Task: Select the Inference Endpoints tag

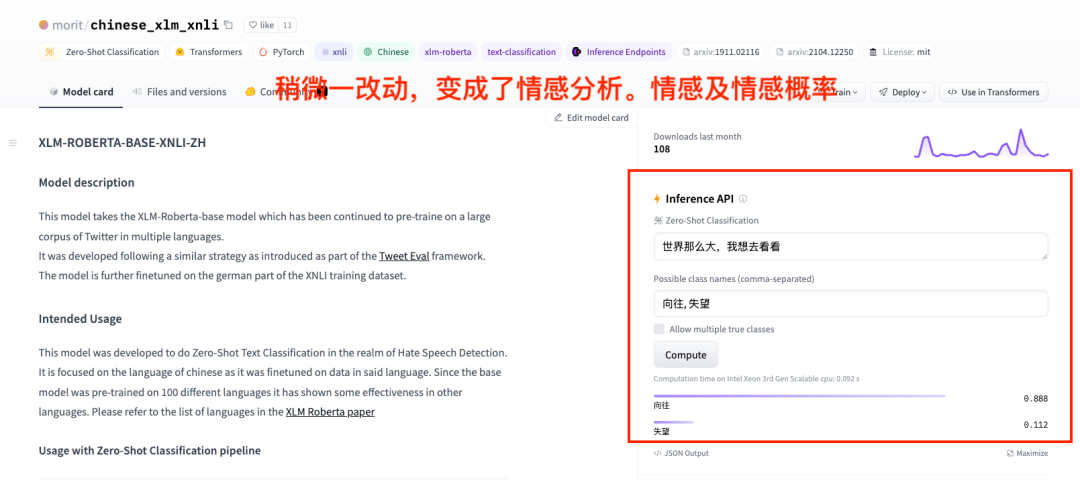Action: tap(619, 52)
